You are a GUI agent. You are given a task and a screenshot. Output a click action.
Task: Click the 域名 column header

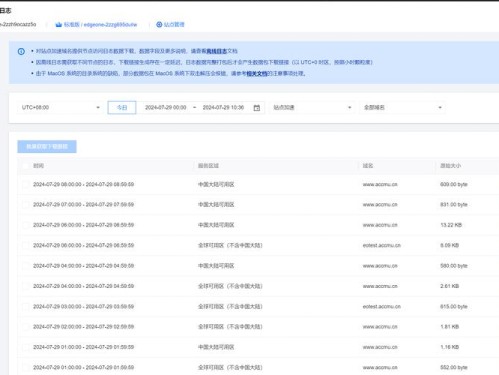(x=368, y=166)
